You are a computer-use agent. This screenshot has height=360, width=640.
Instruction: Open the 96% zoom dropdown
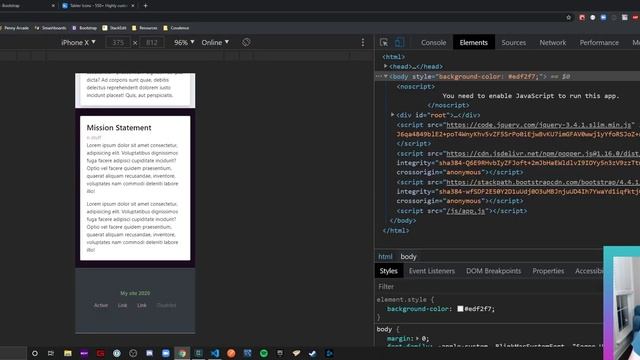(184, 42)
